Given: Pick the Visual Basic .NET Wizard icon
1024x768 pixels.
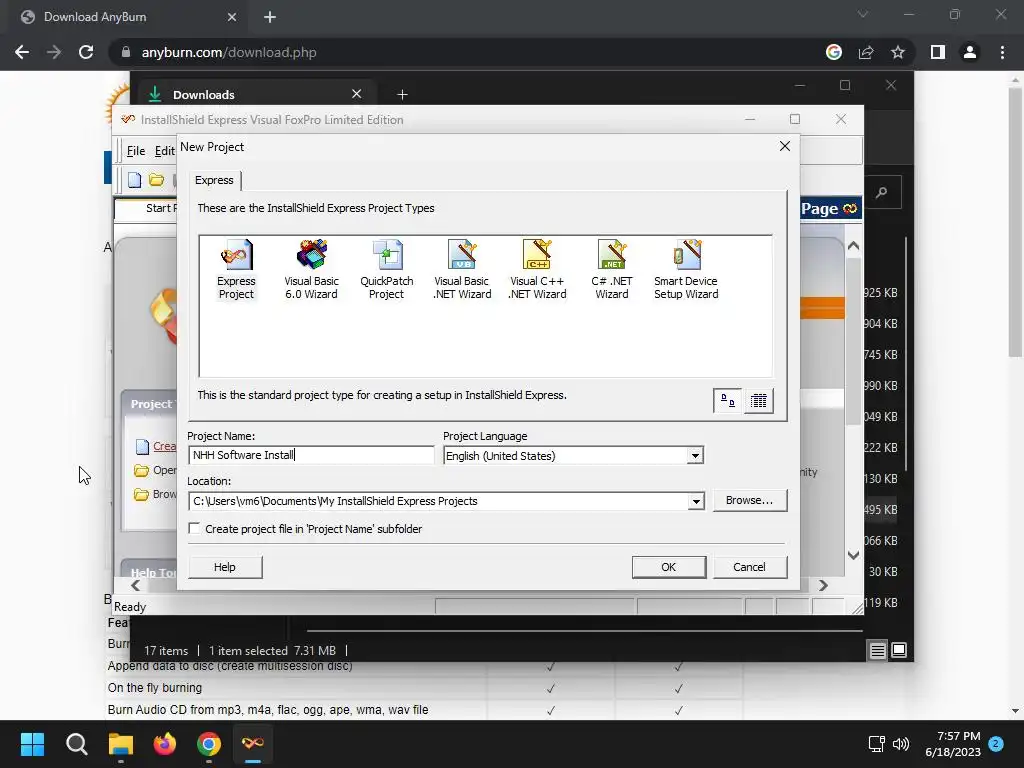Looking at the screenshot, I should [462, 269].
